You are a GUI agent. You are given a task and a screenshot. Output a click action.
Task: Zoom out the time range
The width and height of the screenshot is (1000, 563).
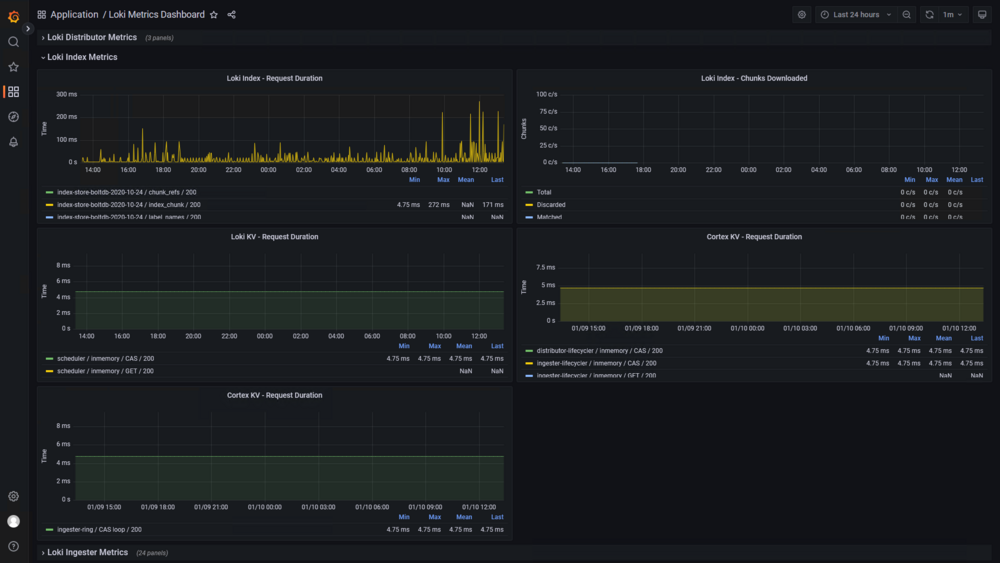906,15
